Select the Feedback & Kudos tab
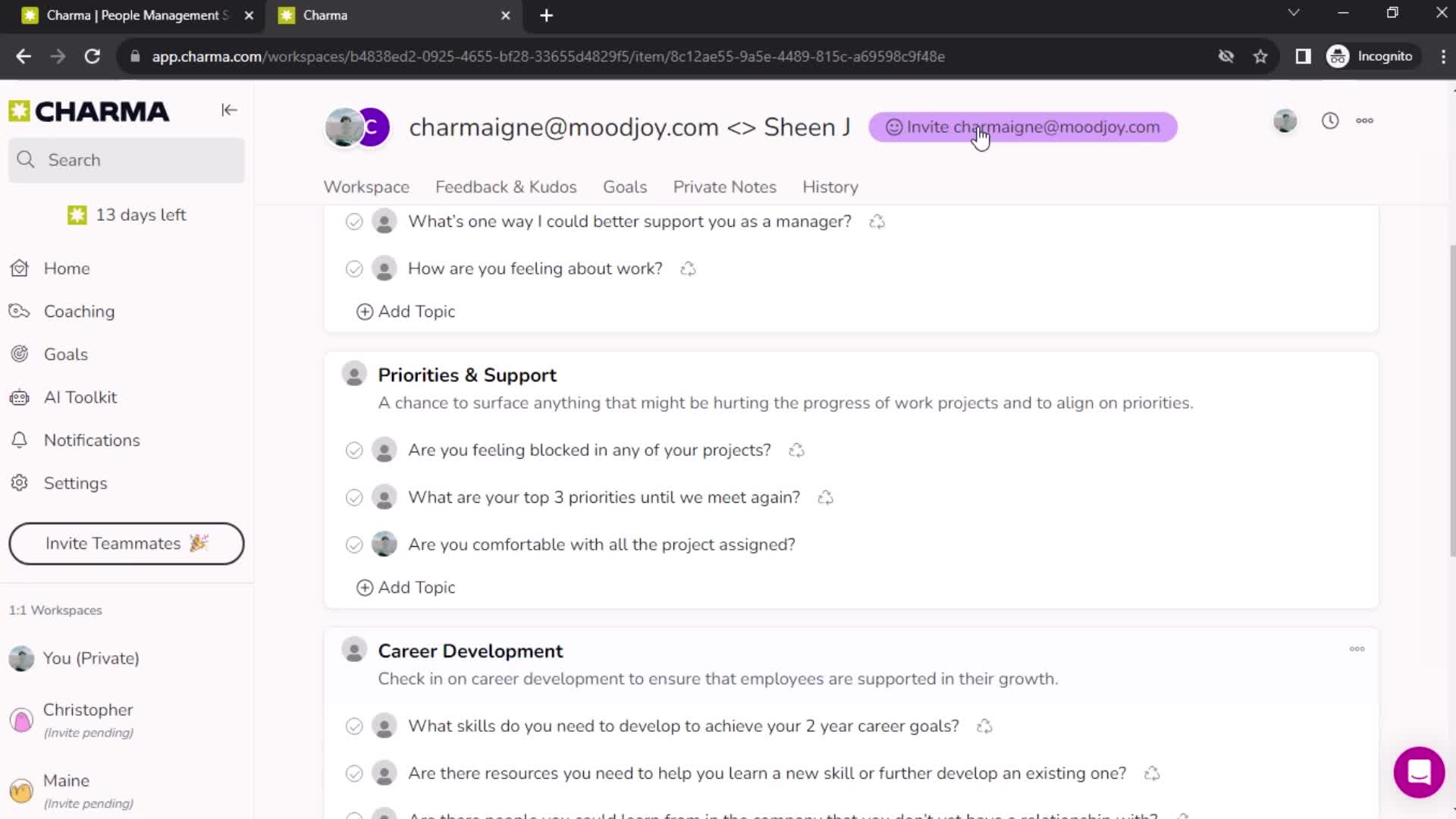The height and width of the screenshot is (819, 1456). pos(506,186)
